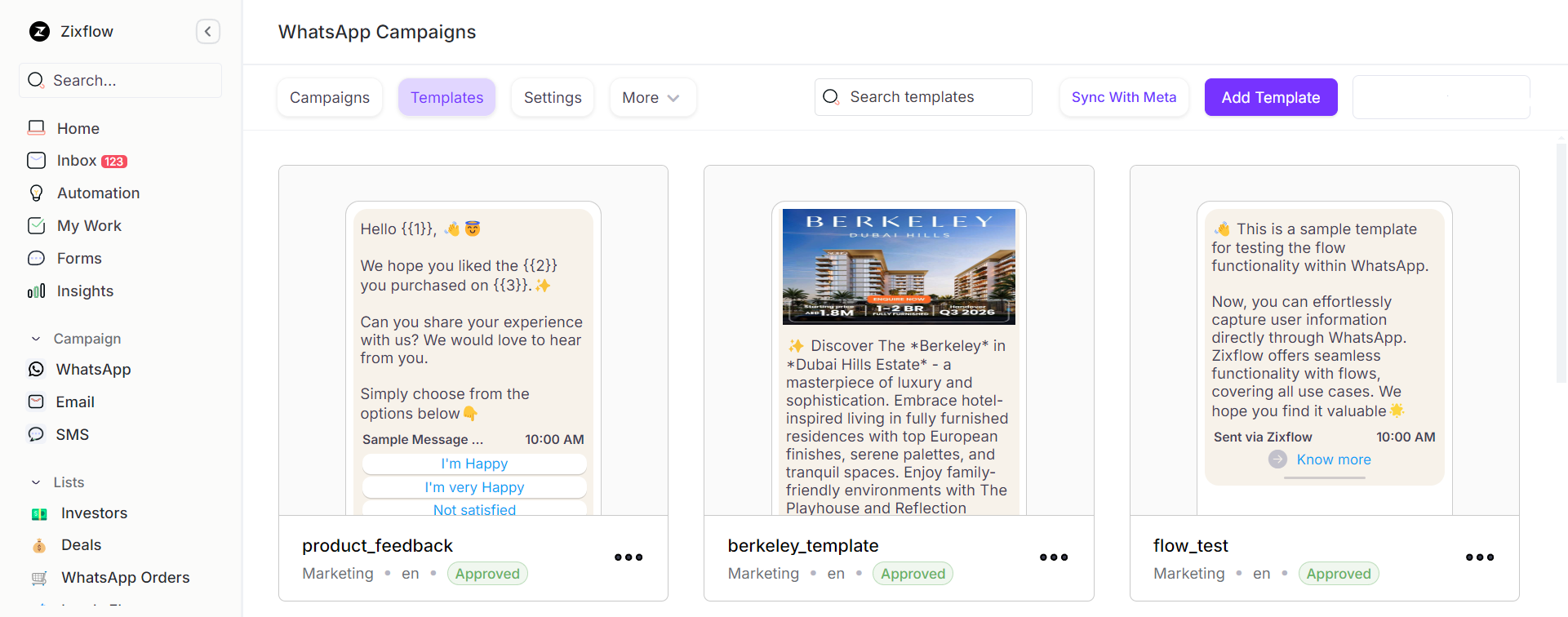Viewport: 1568px width, 617px height.
Task: Click the Investors money icon
Action: click(x=39, y=514)
